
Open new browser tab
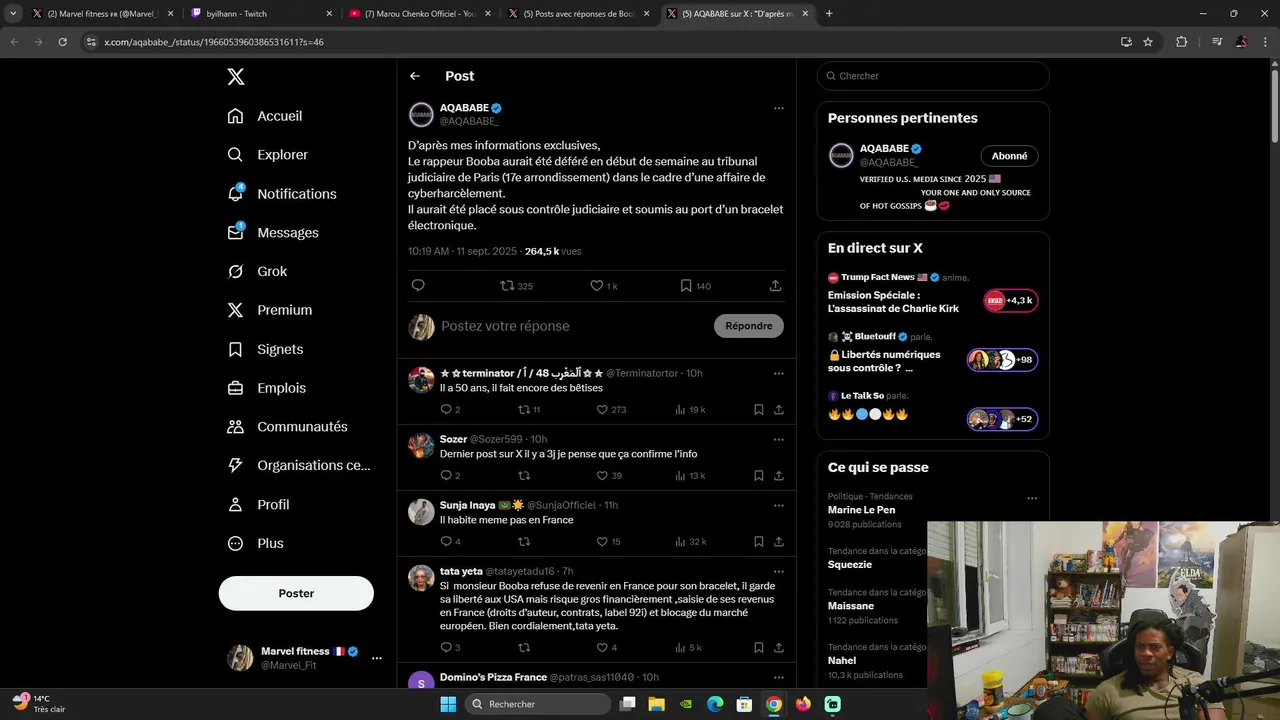point(828,14)
